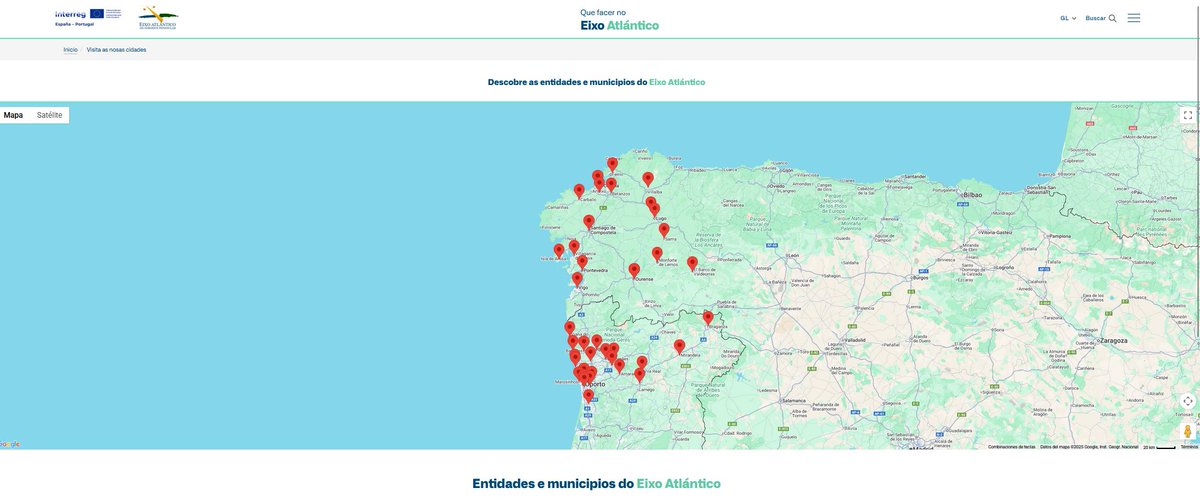The width and height of the screenshot is (1200, 500).
Task: Click the map pin at Vilalba
Action: (648, 179)
